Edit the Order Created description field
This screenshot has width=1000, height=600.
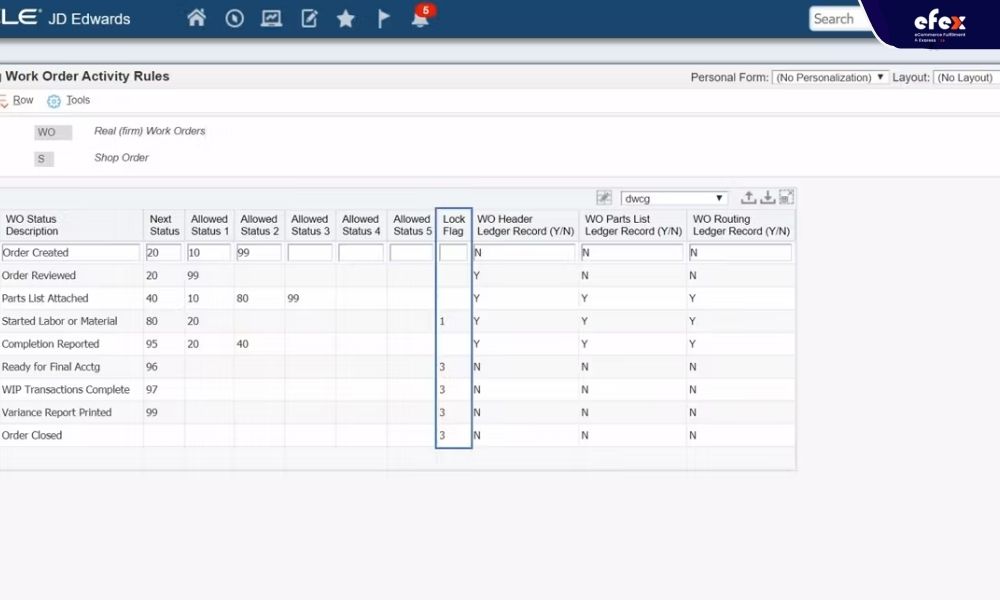point(70,252)
